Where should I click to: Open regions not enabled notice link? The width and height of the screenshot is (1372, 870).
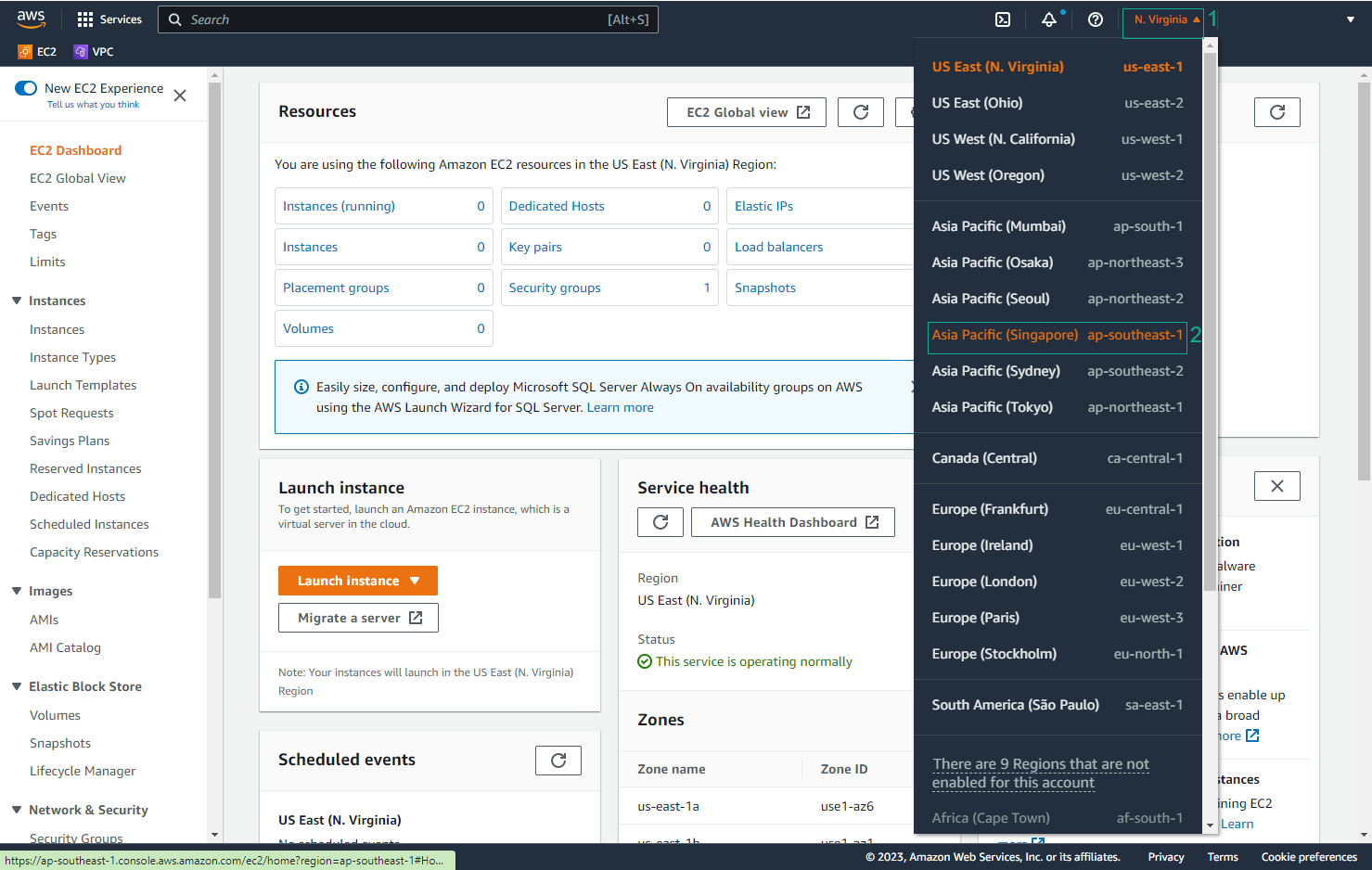1041,774
